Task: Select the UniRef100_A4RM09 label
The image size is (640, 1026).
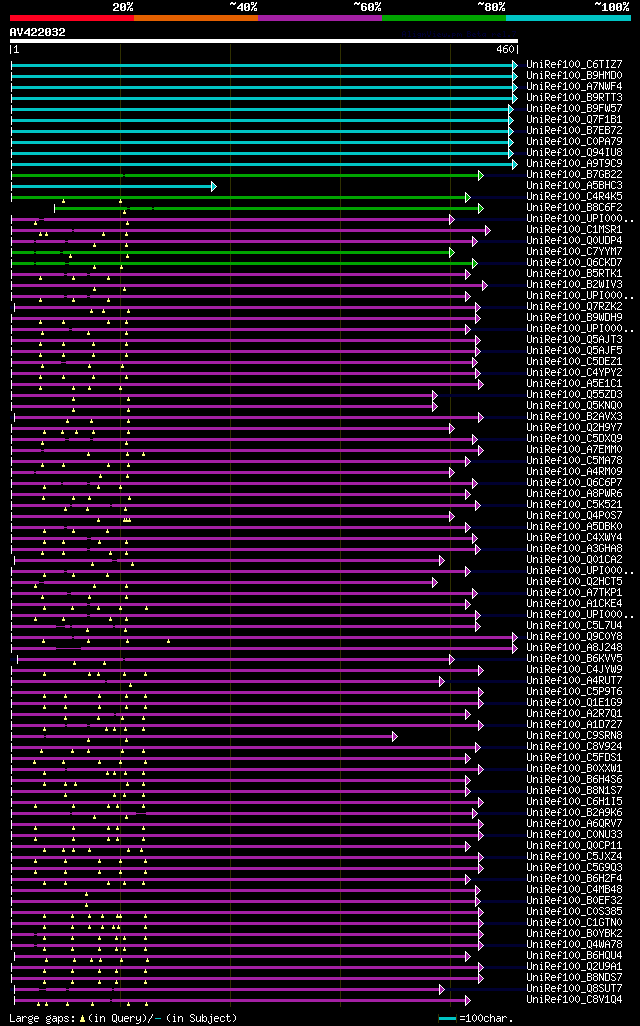Action: [575, 471]
